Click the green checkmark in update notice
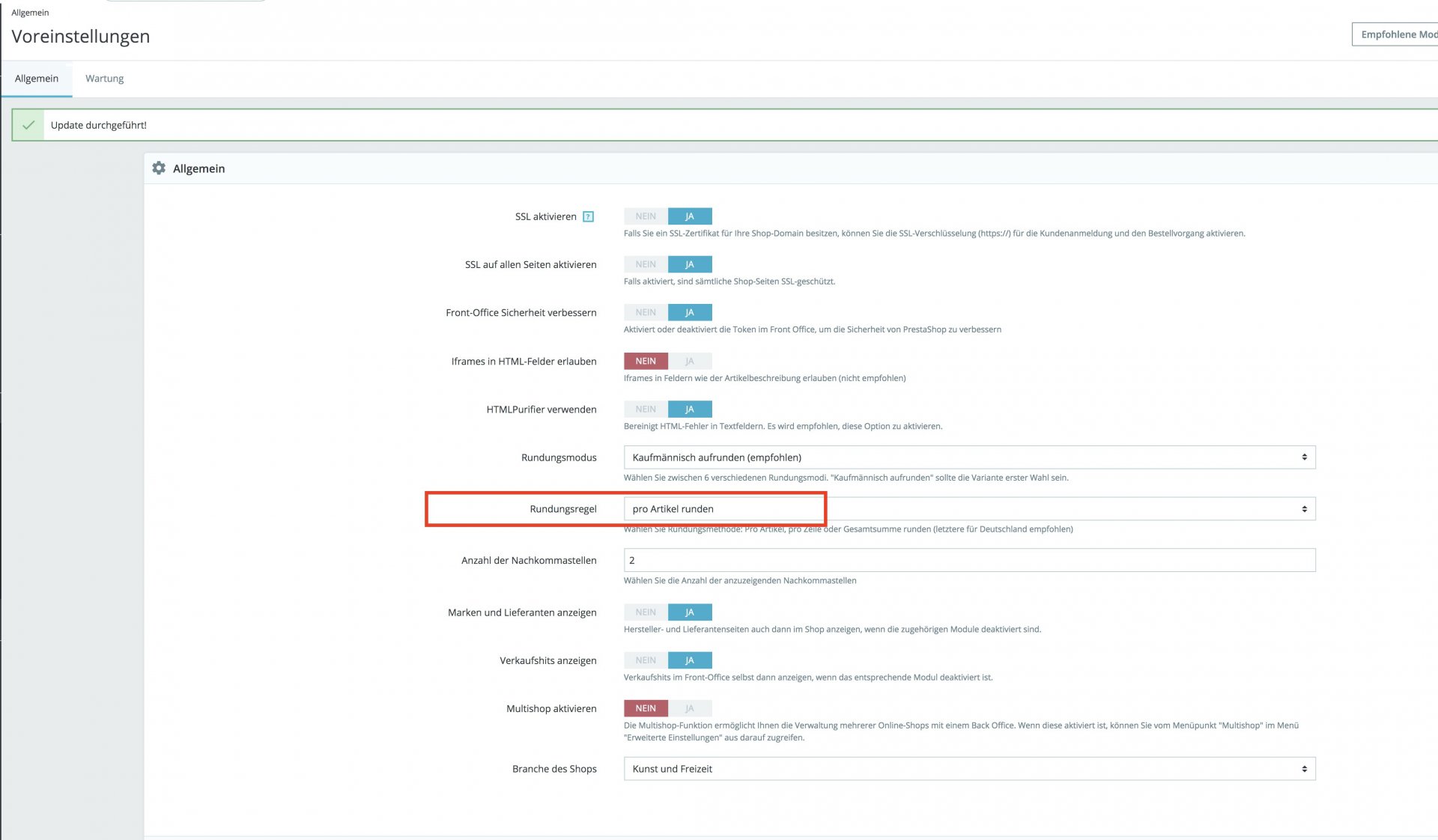This screenshot has height=840, width=1438. coord(28,125)
